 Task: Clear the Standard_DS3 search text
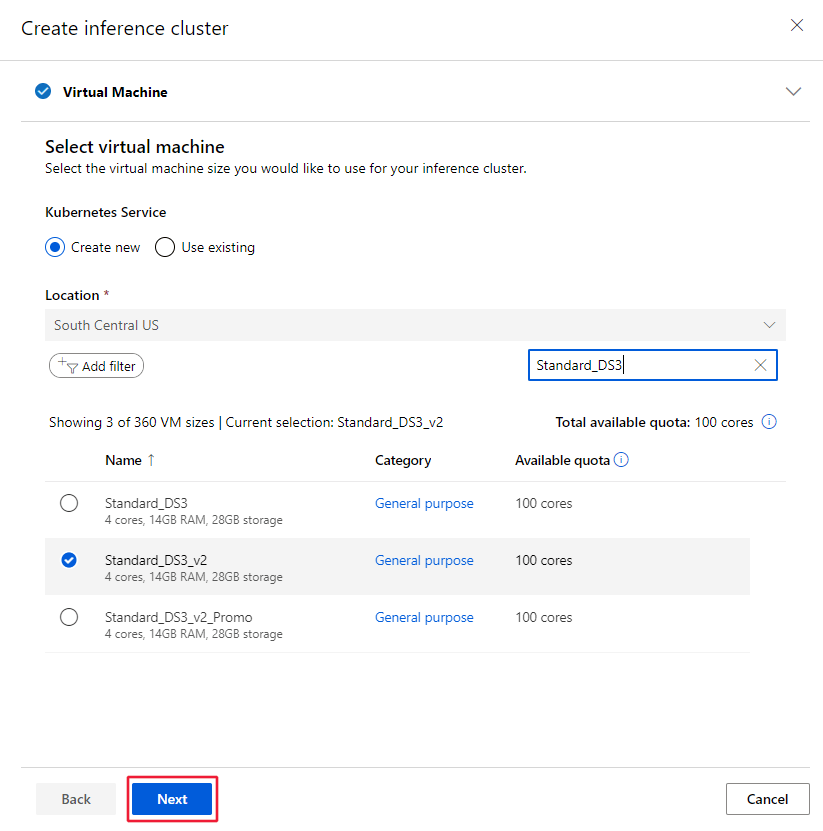(759, 365)
